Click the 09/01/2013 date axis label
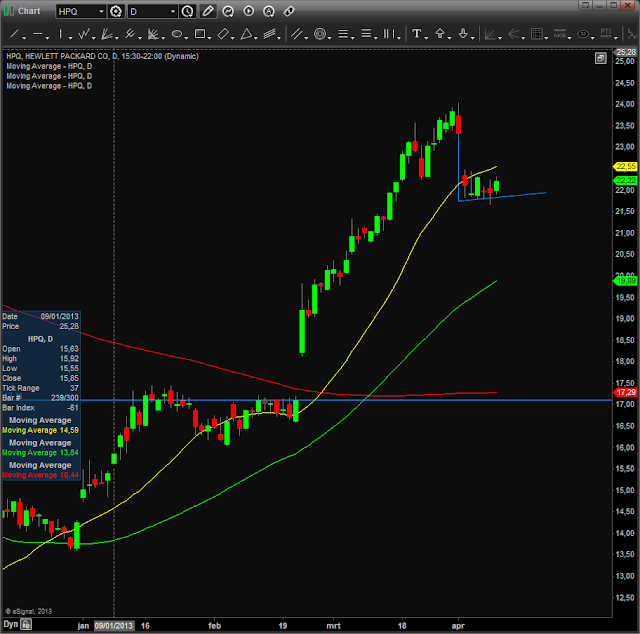640x634 pixels. click(x=113, y=625)
